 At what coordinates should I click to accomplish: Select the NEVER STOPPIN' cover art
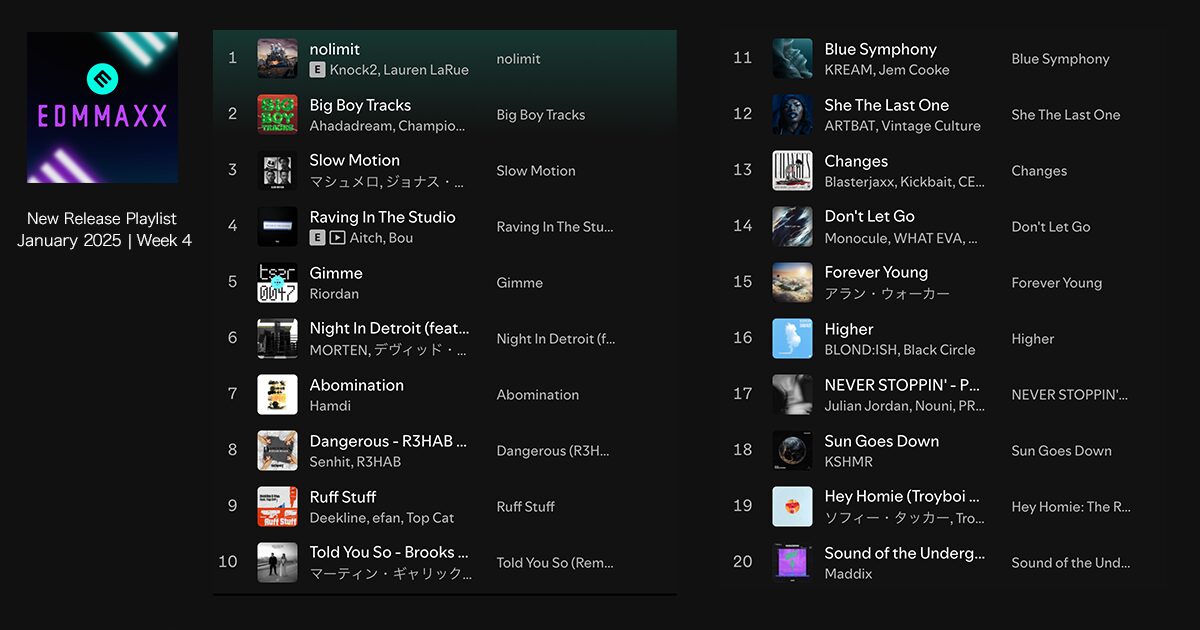[x=792, y=395]
